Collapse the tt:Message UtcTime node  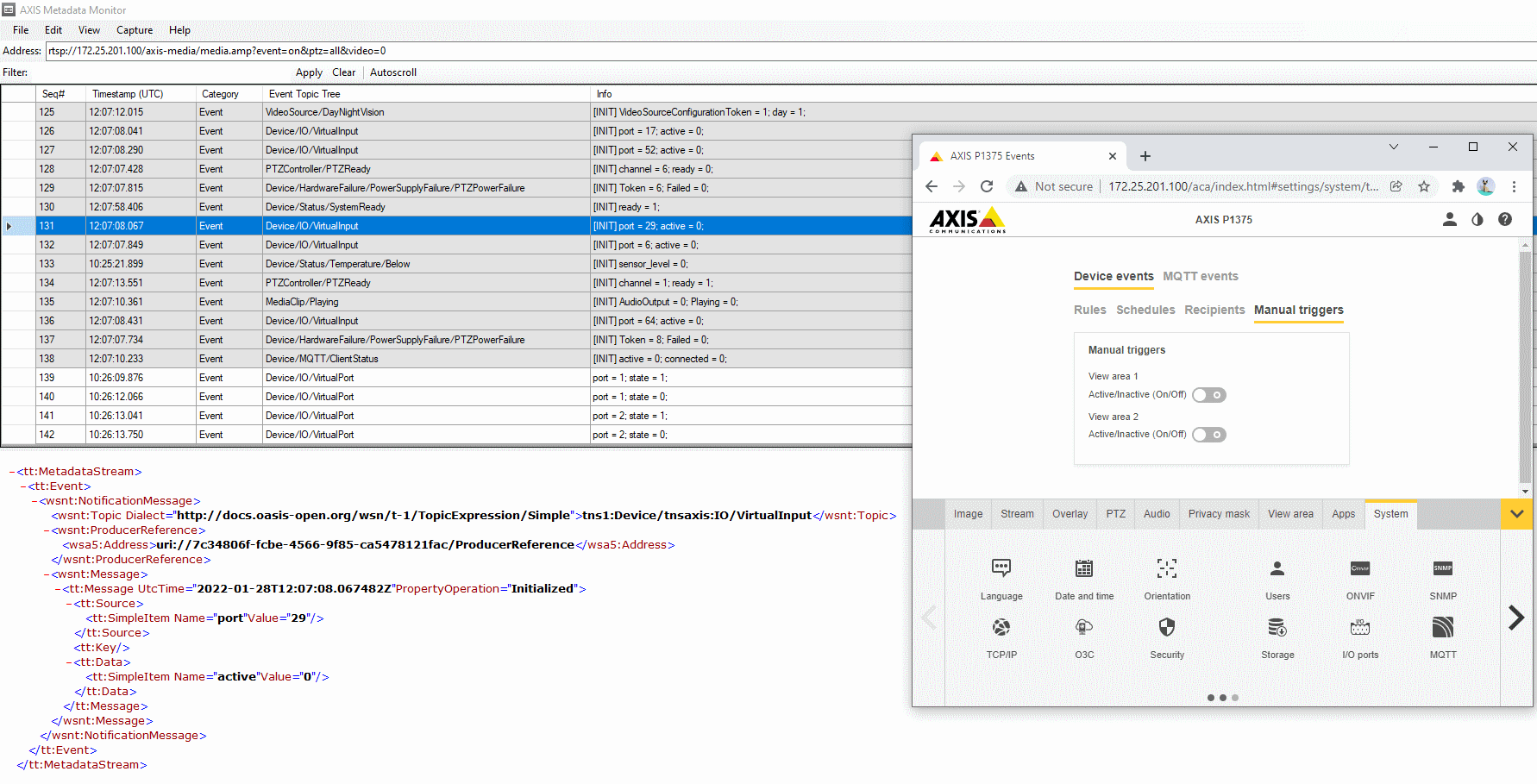58,589
